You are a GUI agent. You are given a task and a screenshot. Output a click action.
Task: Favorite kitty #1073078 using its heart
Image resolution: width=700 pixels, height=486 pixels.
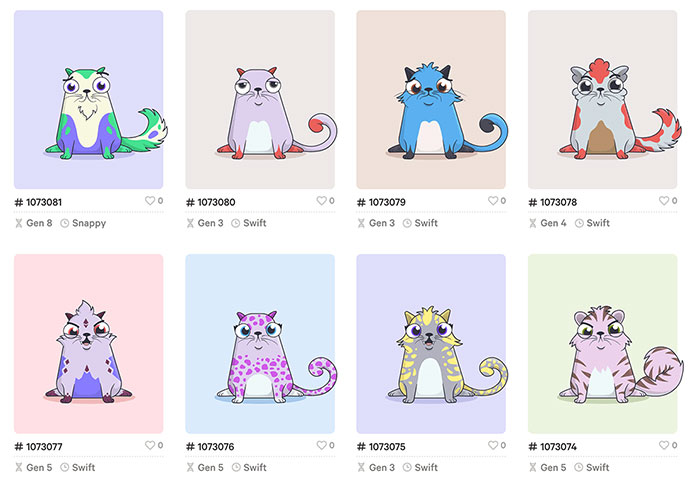(x=664, y=201)
